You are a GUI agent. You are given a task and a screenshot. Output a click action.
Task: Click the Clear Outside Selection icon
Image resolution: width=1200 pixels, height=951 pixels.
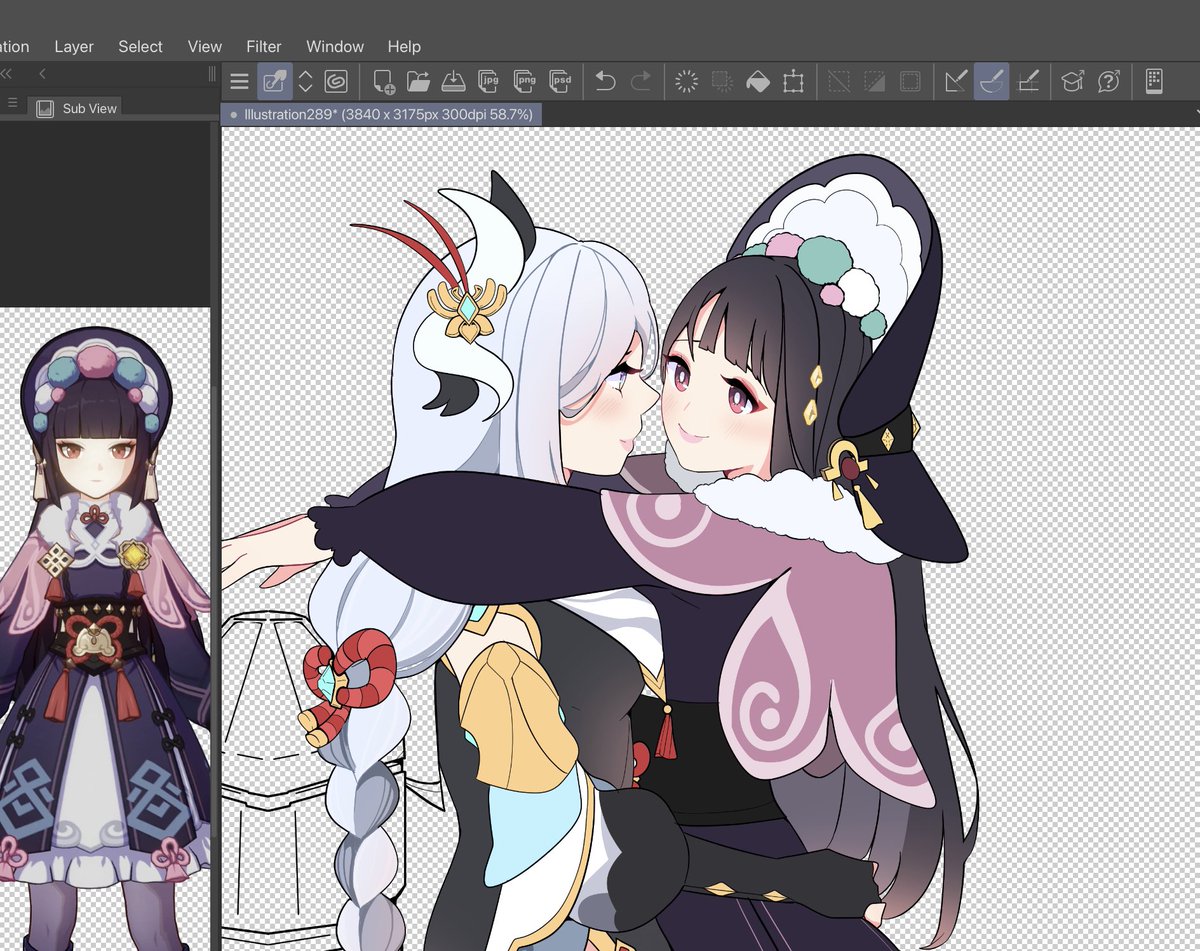[x=722, y=82]
